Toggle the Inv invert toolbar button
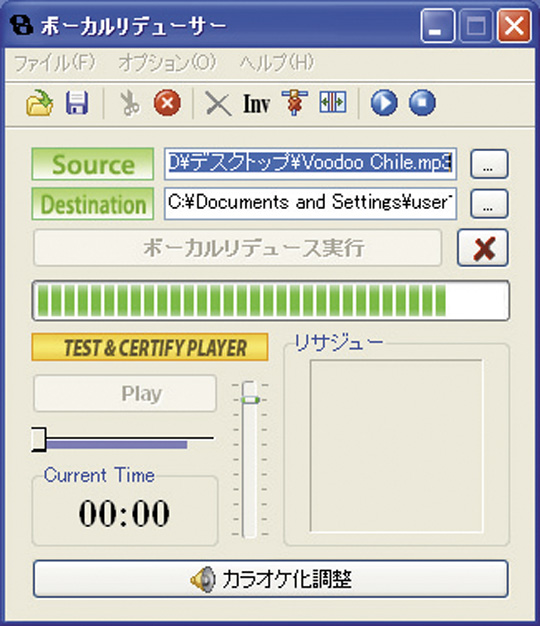540x626 pixels. 257,104
